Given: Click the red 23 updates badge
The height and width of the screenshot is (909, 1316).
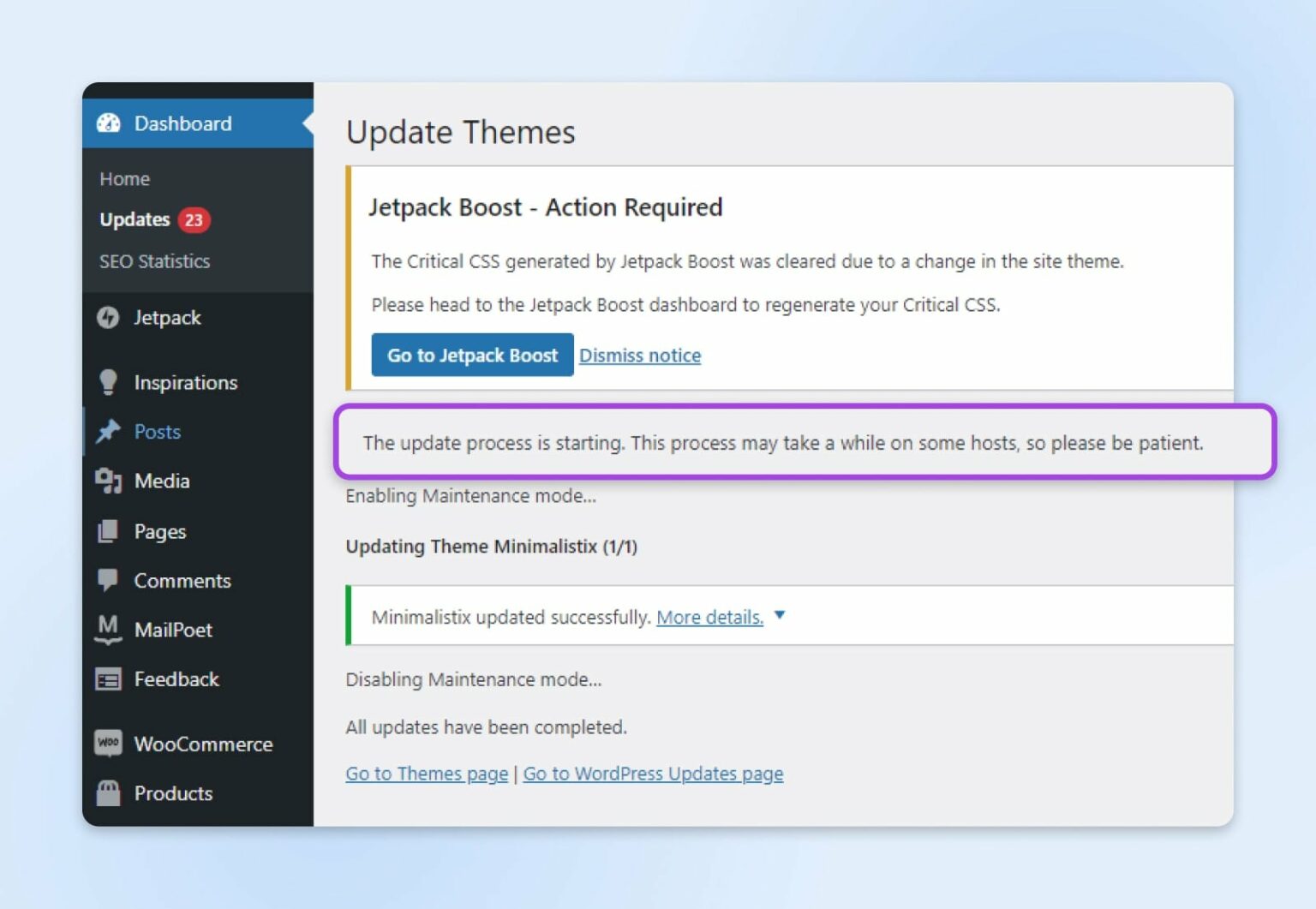Looking at the screenshot, I should pyautogui.click(x=192, y=219).
